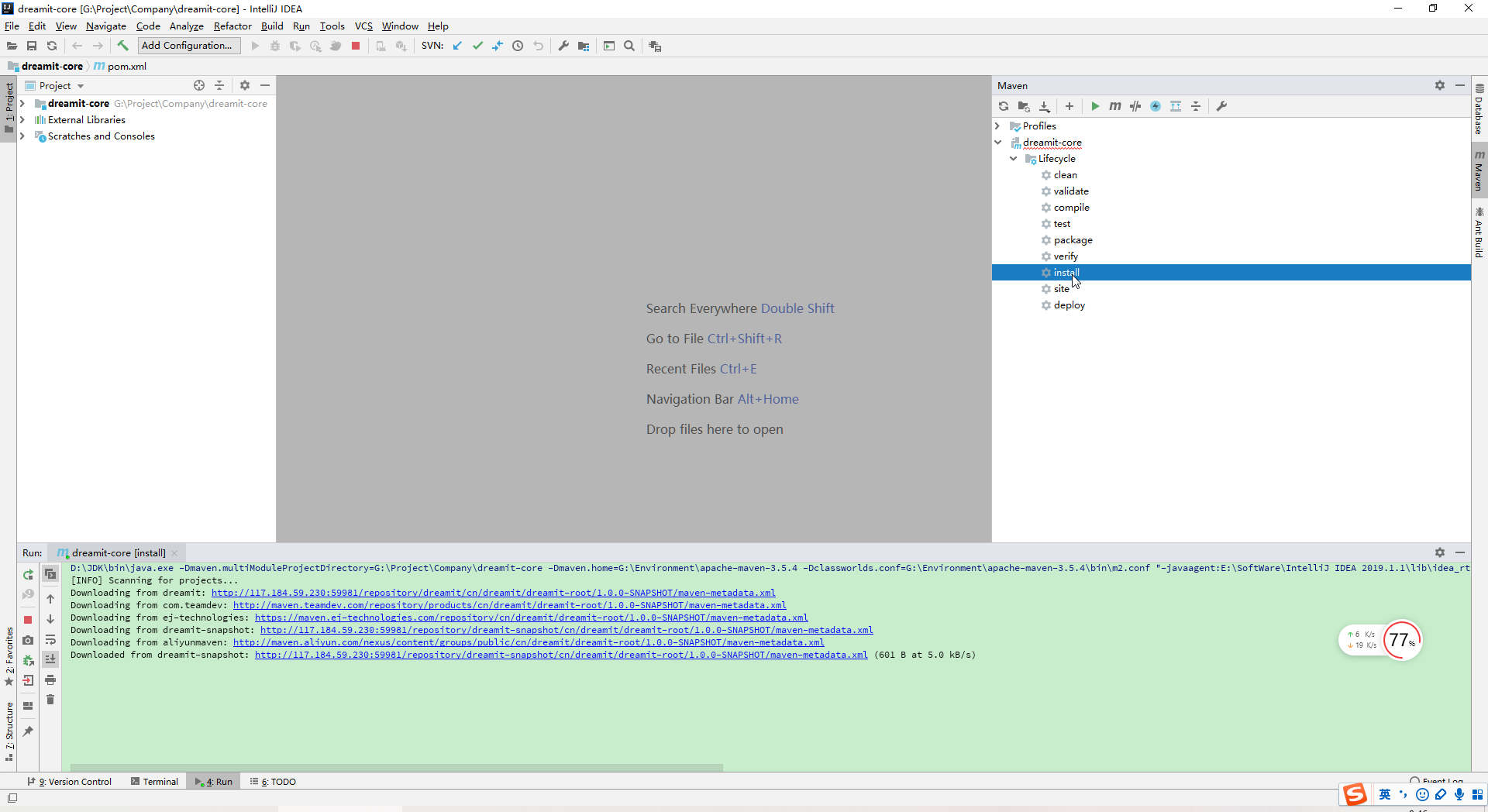This screenshot has width=1488, height=812.
Task: Open Project Structure icon in toolbar
Action: (584, 46)
